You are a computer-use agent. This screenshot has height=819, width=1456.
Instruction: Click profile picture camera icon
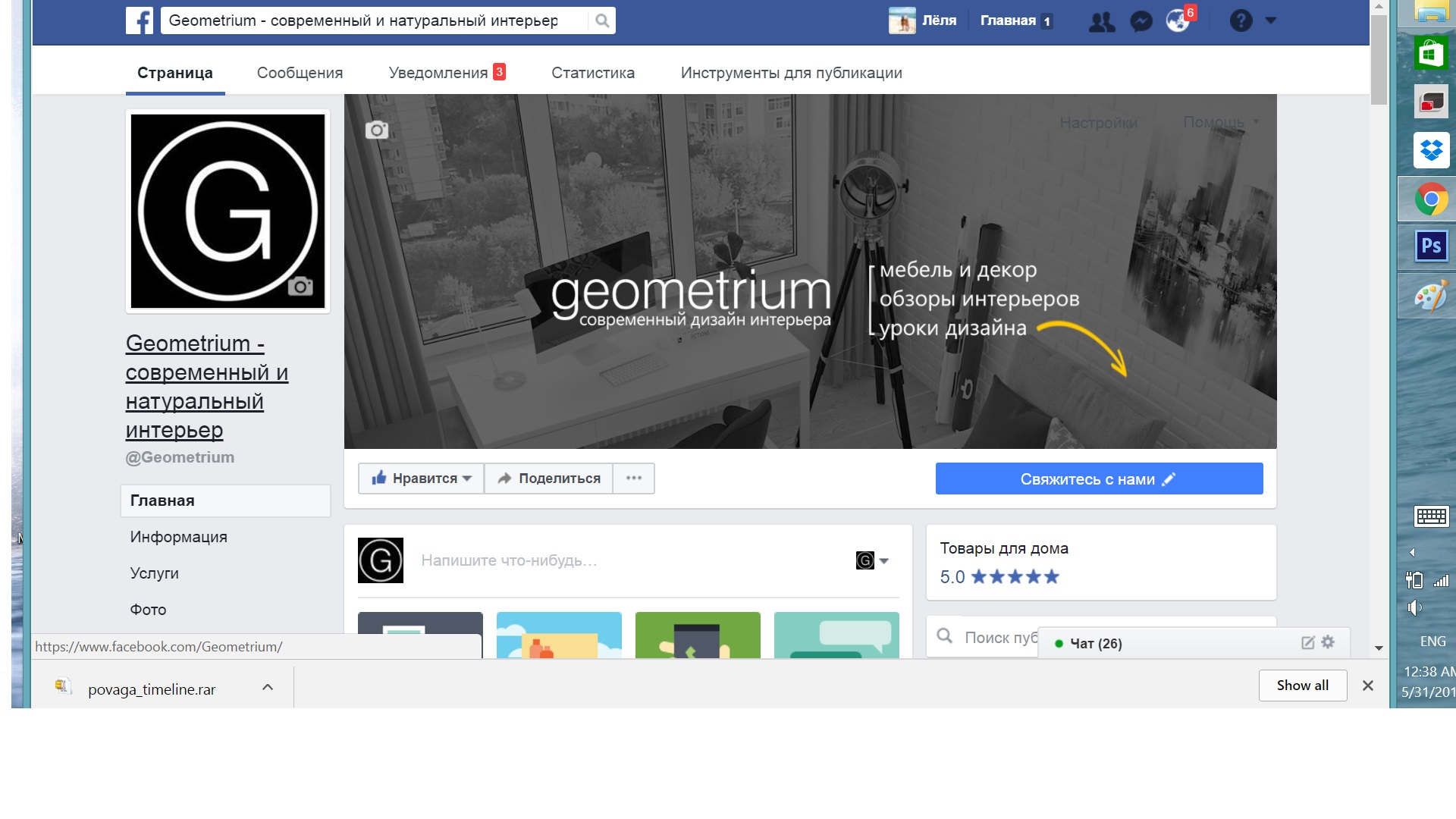pyautogui.click(x=300, y=286)
